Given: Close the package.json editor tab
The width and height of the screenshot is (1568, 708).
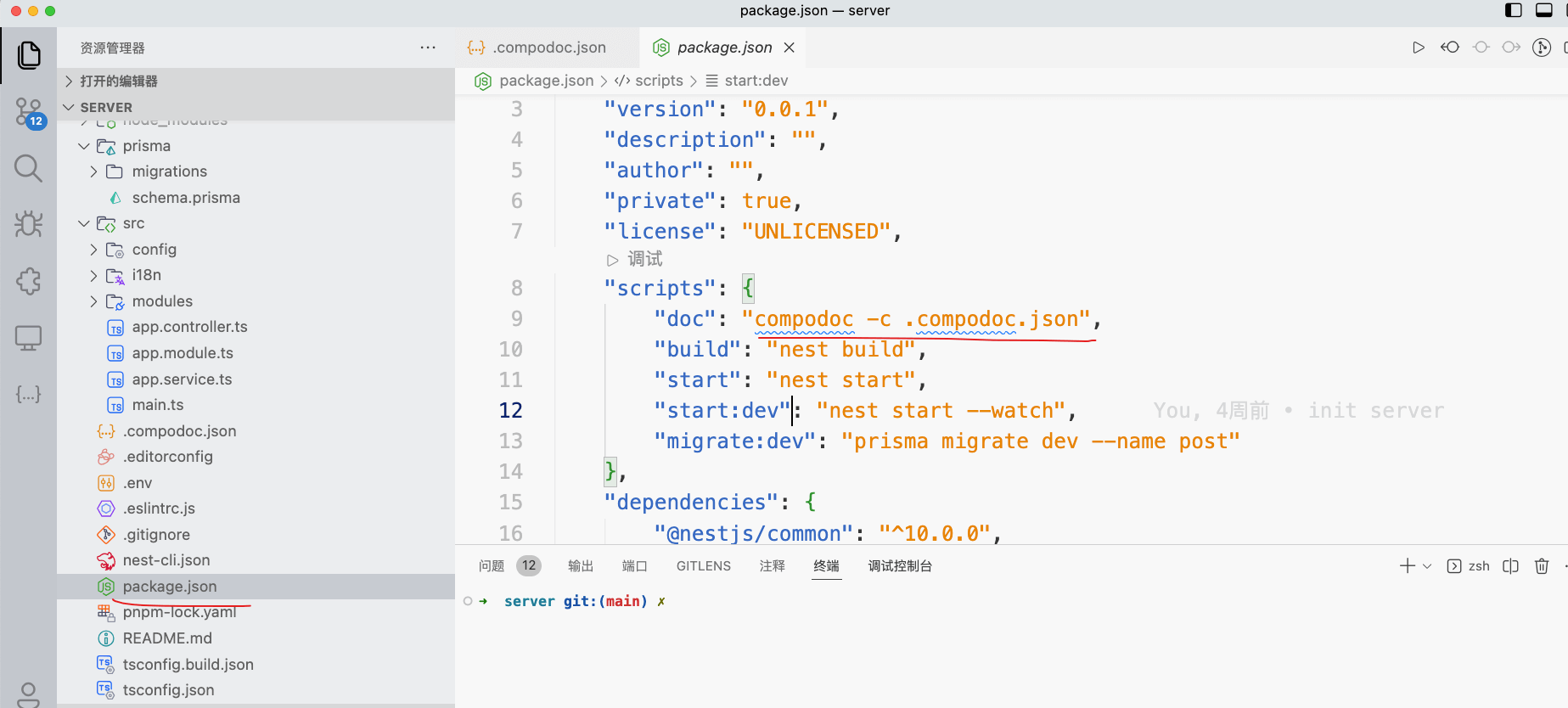Looking at the screenshot, I should point(790,48).
